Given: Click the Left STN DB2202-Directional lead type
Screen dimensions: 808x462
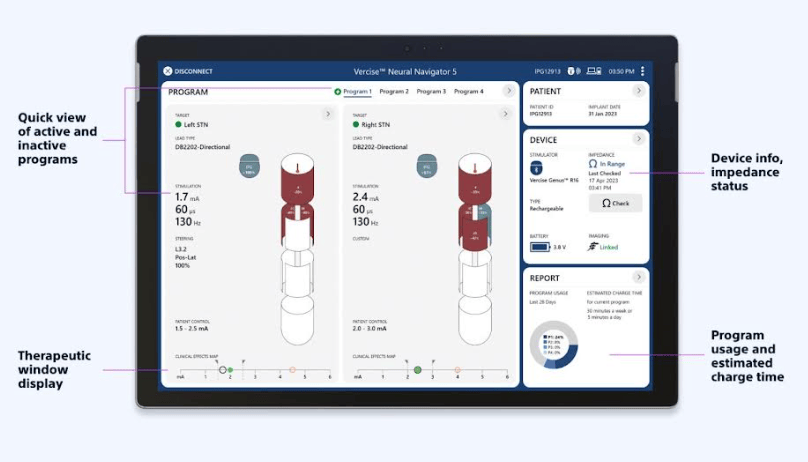Looking at the screenshot, I should [203, 147].
